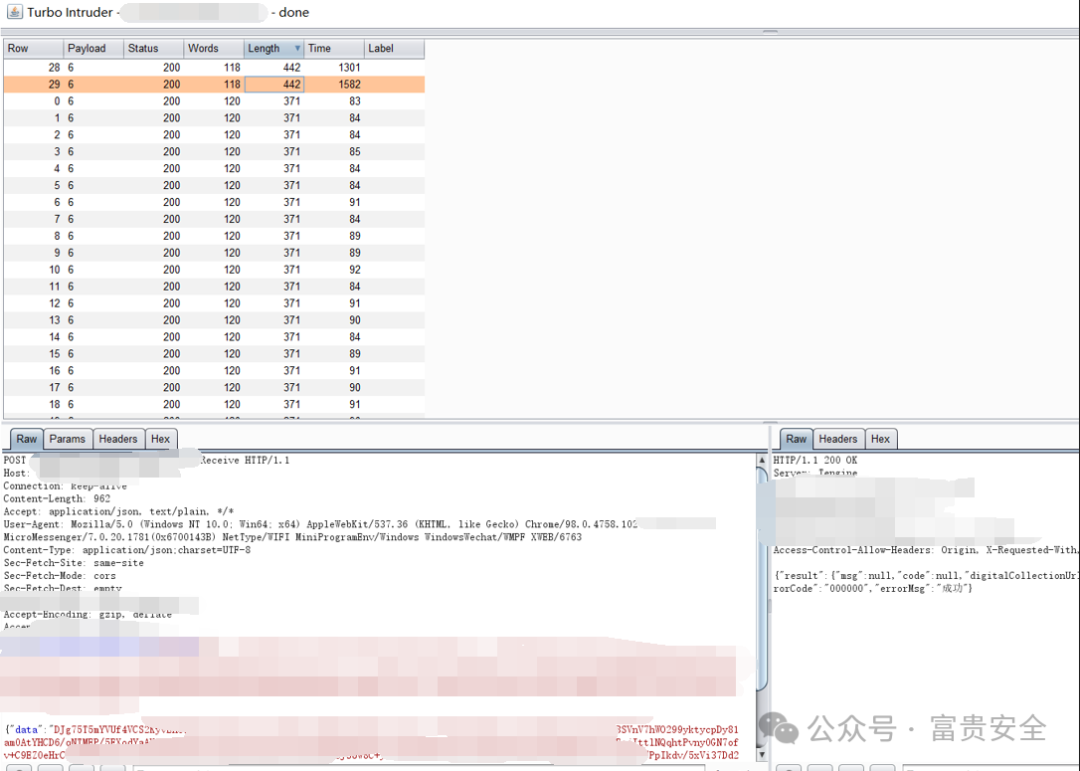
Task: Click the Length 442 cell in row 29
Action: (274, 84)
